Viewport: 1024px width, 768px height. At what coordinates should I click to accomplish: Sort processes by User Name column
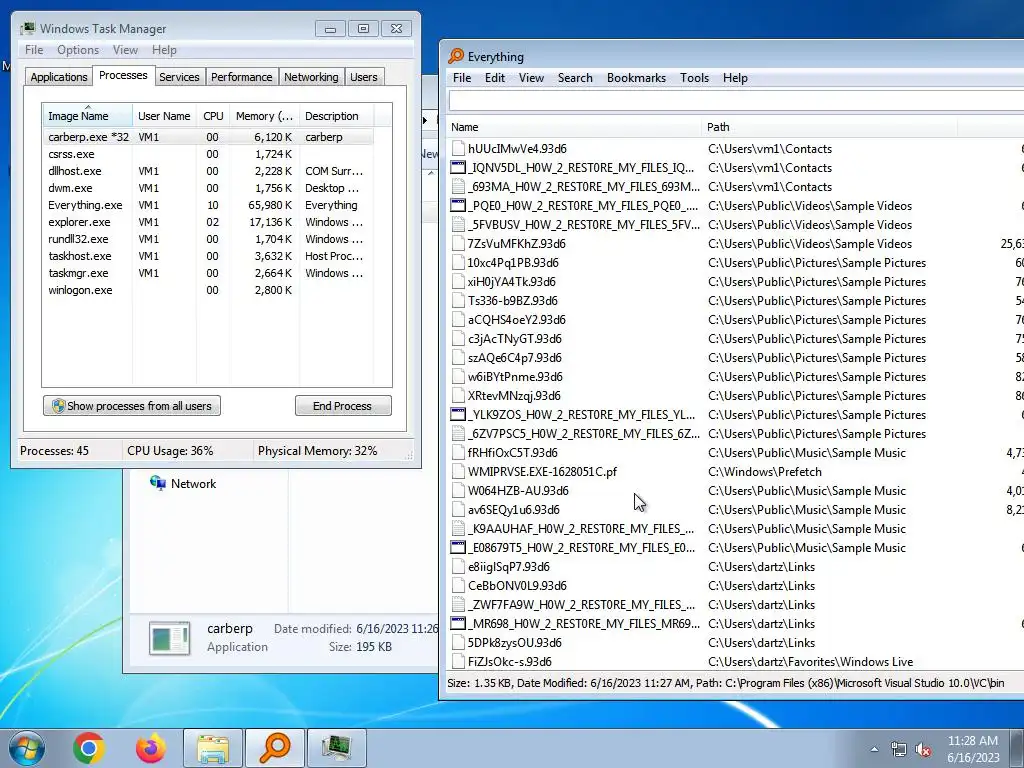click(x=164, y=116)
